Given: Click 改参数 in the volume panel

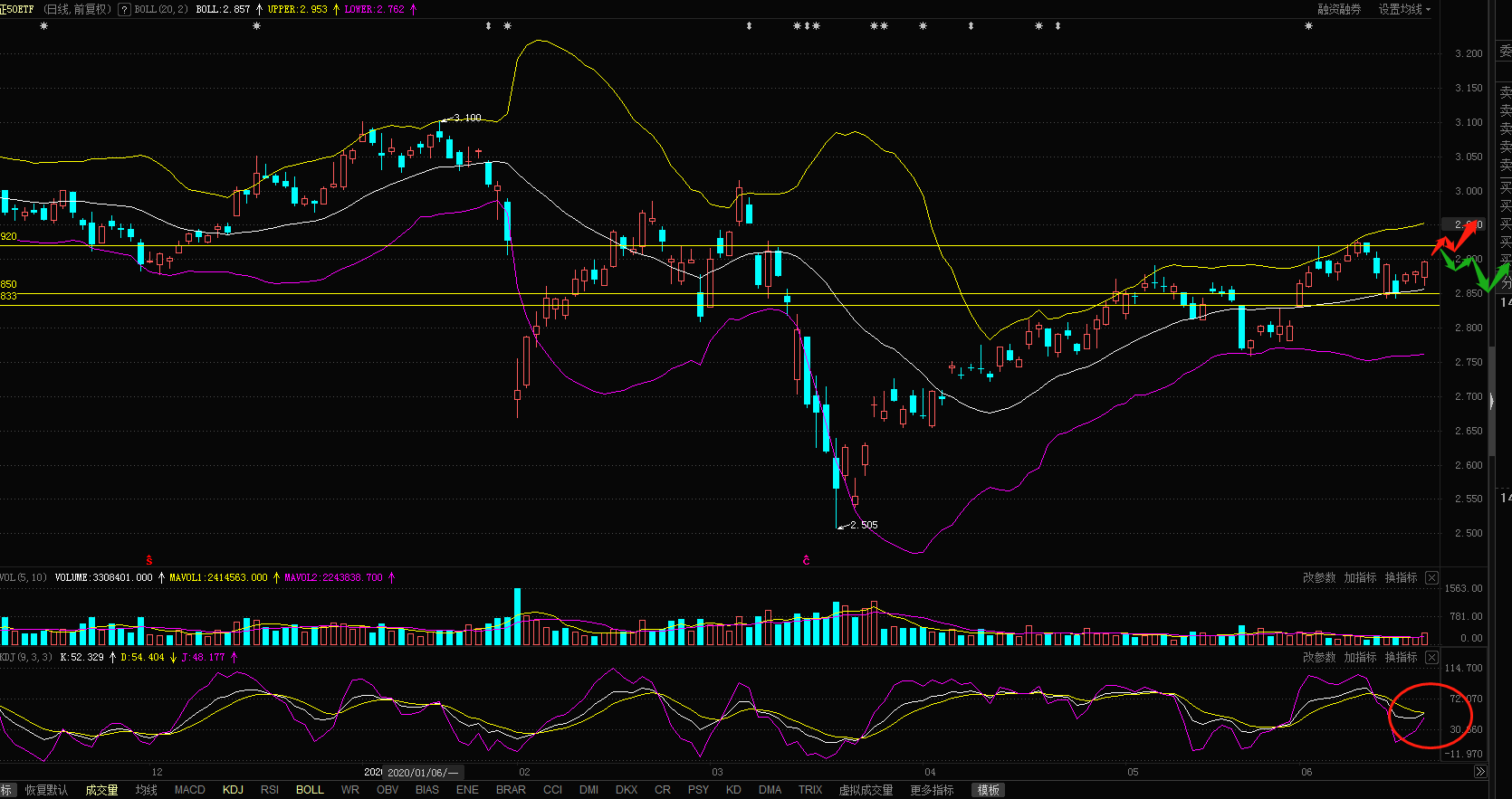Looking at the screenshot, I should [x=1318, y=577].
